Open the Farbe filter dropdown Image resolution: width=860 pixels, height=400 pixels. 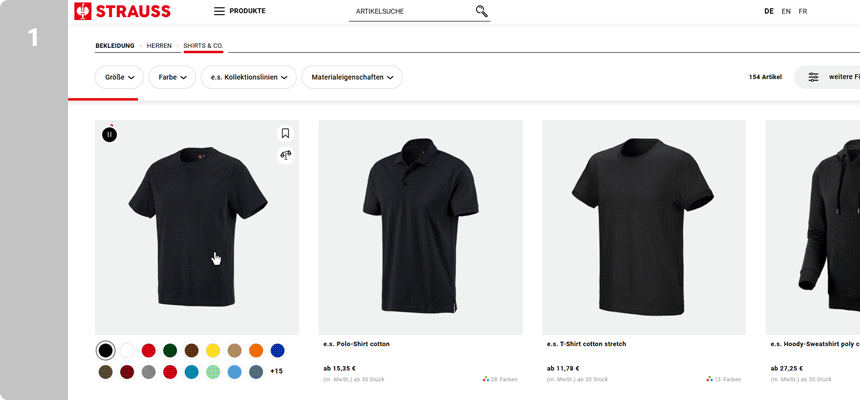[x=173, y=77]
